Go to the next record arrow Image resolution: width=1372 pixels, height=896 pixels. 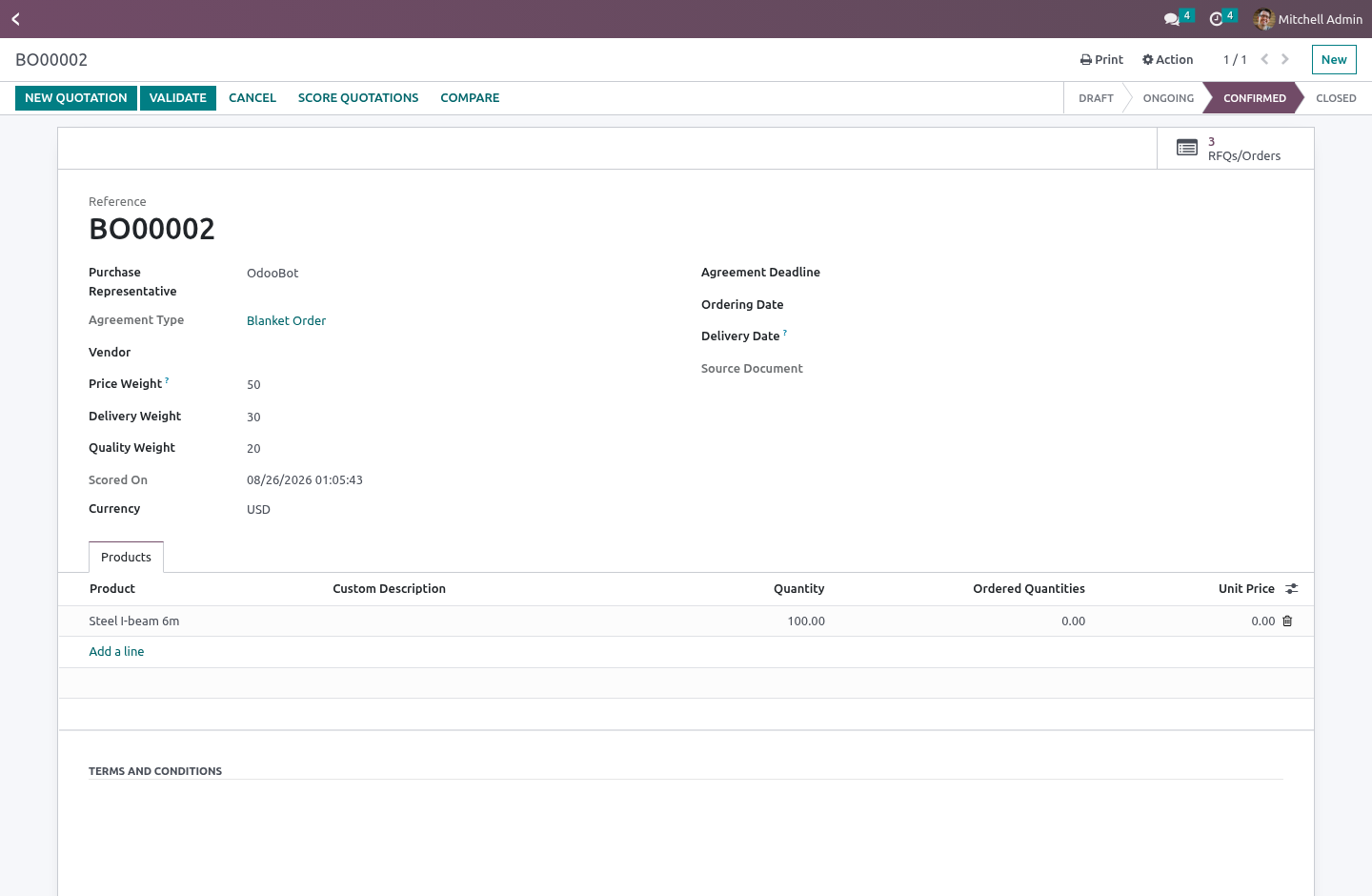tap(1285, 59)
